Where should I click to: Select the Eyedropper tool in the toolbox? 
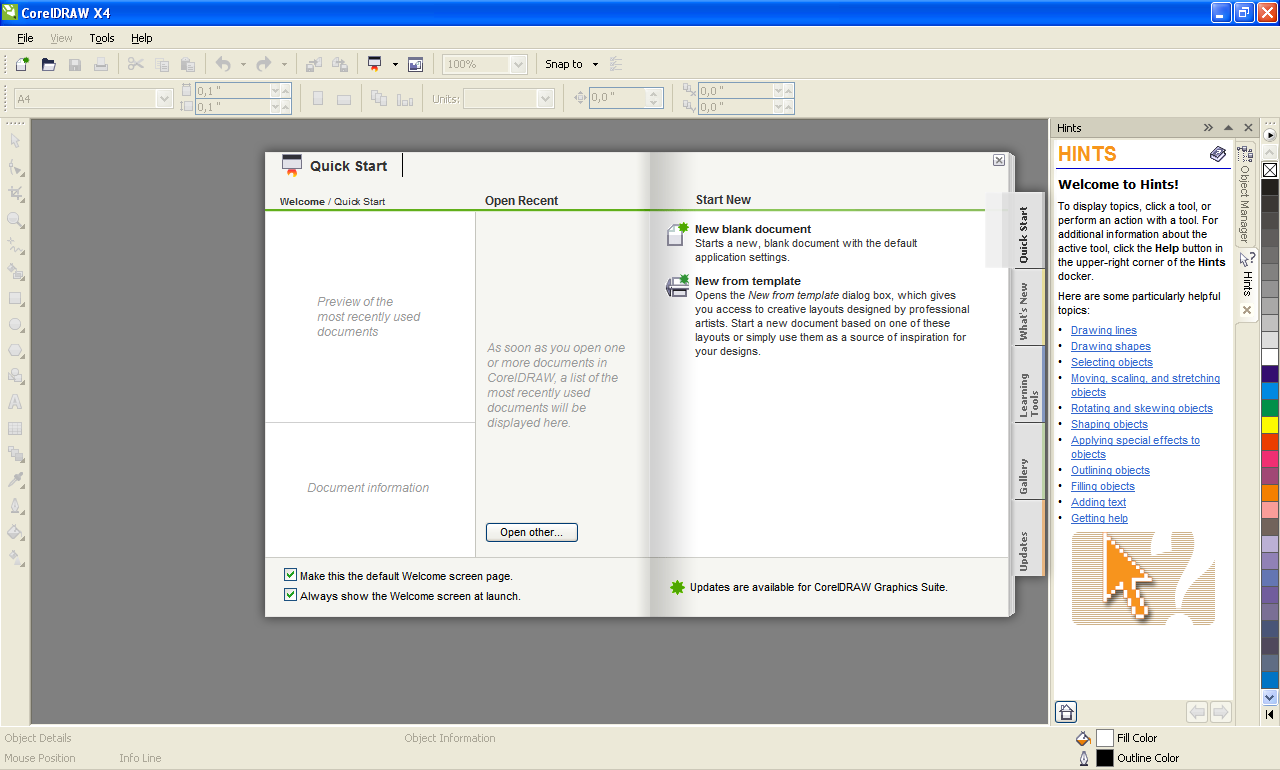(x=16, y=480)
